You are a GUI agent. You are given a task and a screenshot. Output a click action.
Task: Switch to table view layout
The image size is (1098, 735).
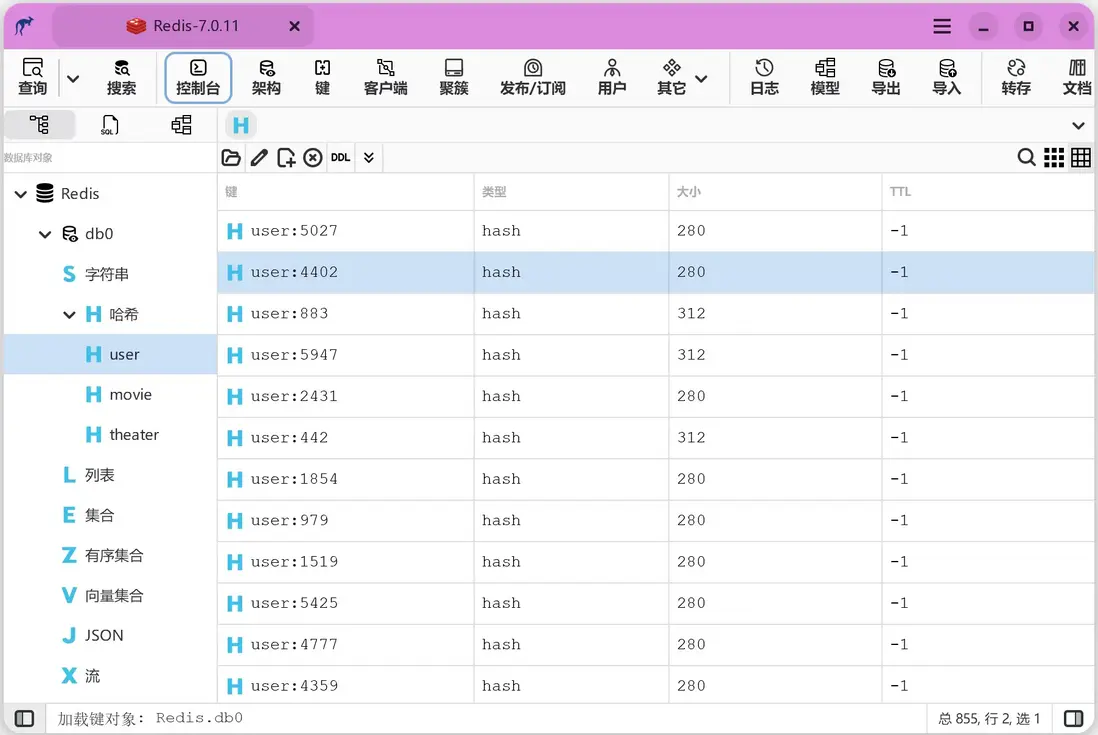(1080, 158)
